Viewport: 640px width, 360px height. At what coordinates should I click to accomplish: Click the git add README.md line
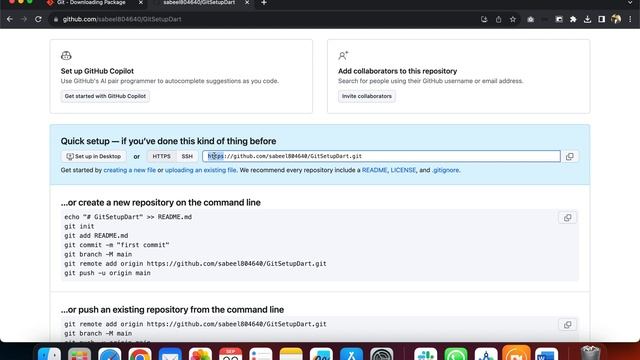(96, 236)
